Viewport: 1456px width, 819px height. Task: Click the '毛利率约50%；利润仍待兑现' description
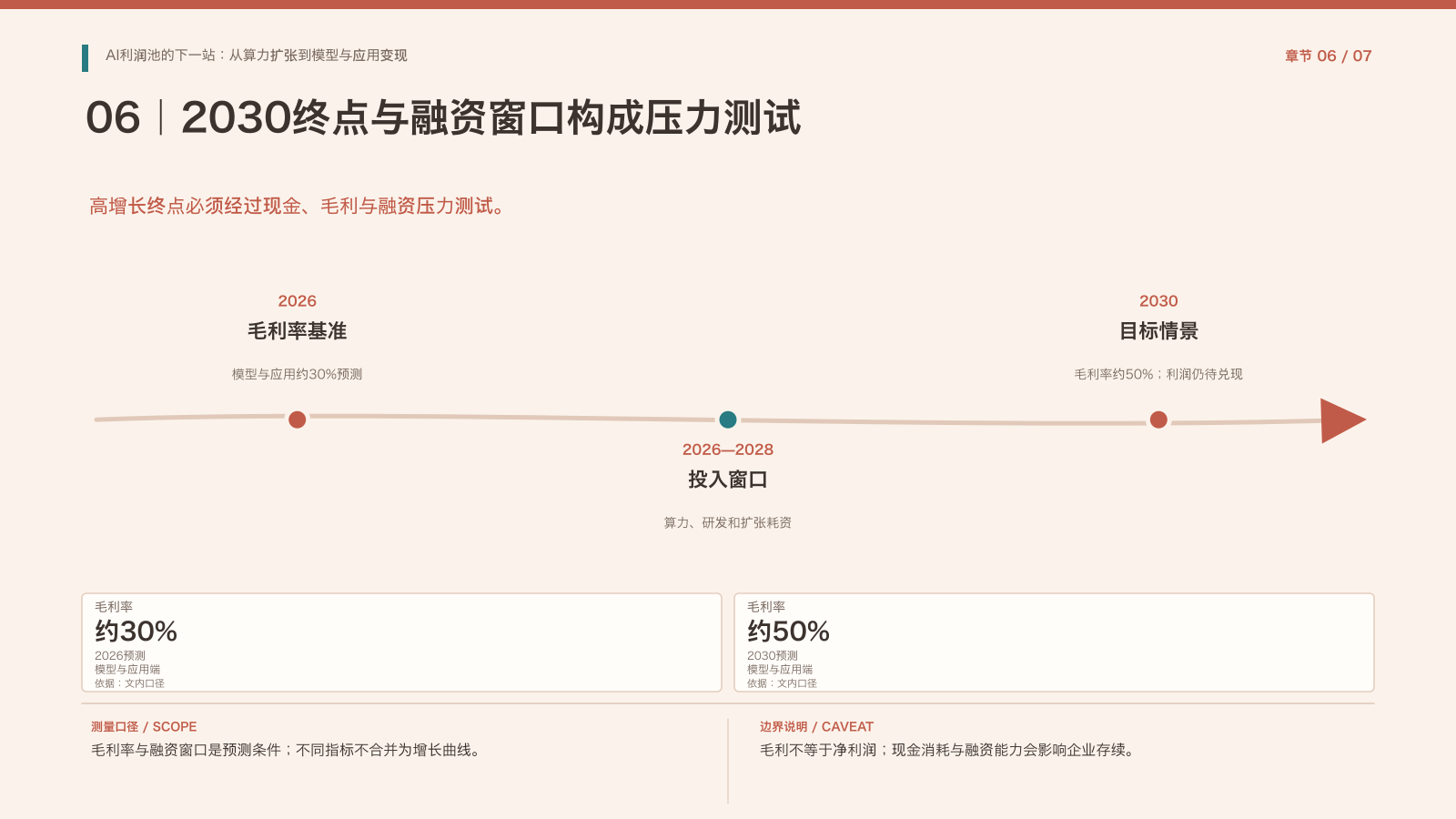[x=1158, y=374]
